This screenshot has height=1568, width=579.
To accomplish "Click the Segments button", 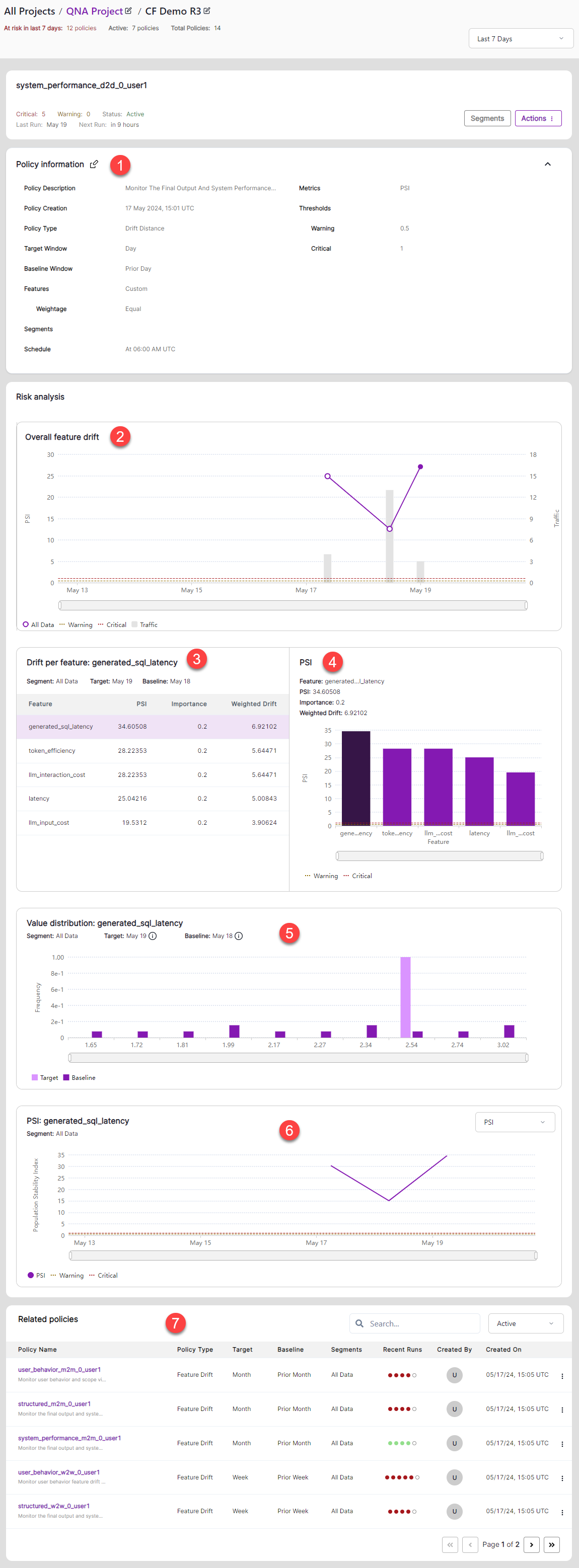I will click(486, 119).
